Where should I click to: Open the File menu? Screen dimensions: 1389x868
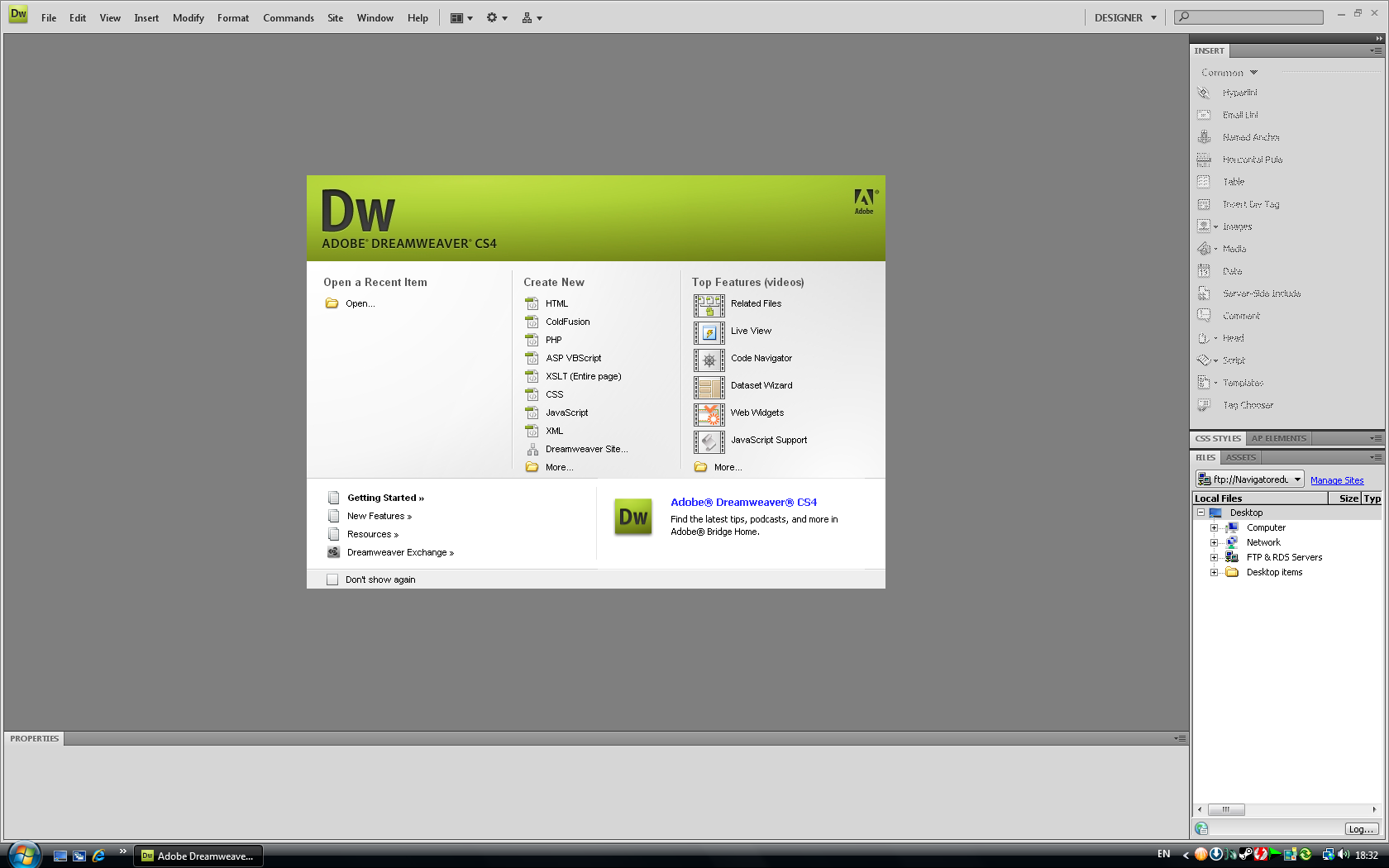[x=49, y=18]
